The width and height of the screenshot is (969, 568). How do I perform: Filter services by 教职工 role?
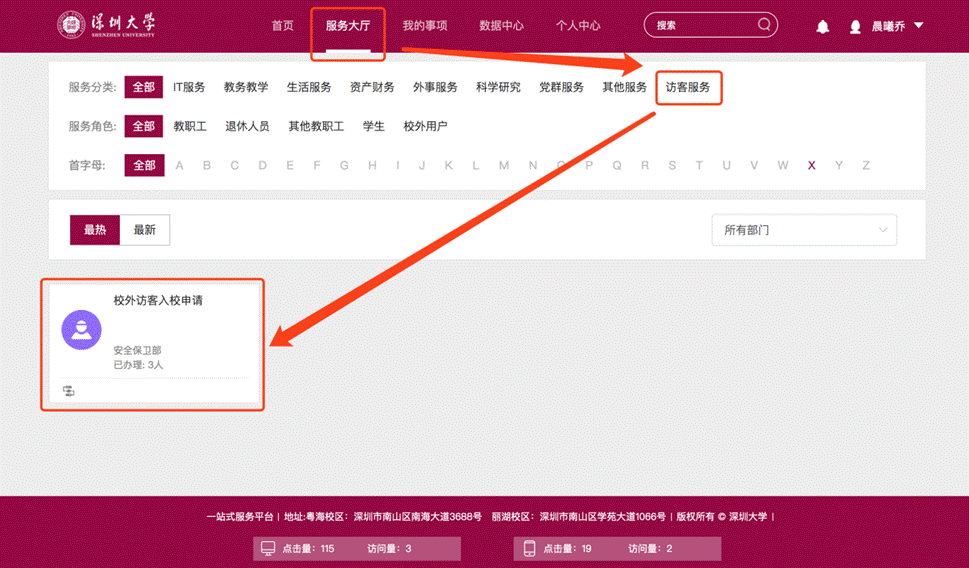click(x=190, y=126)
